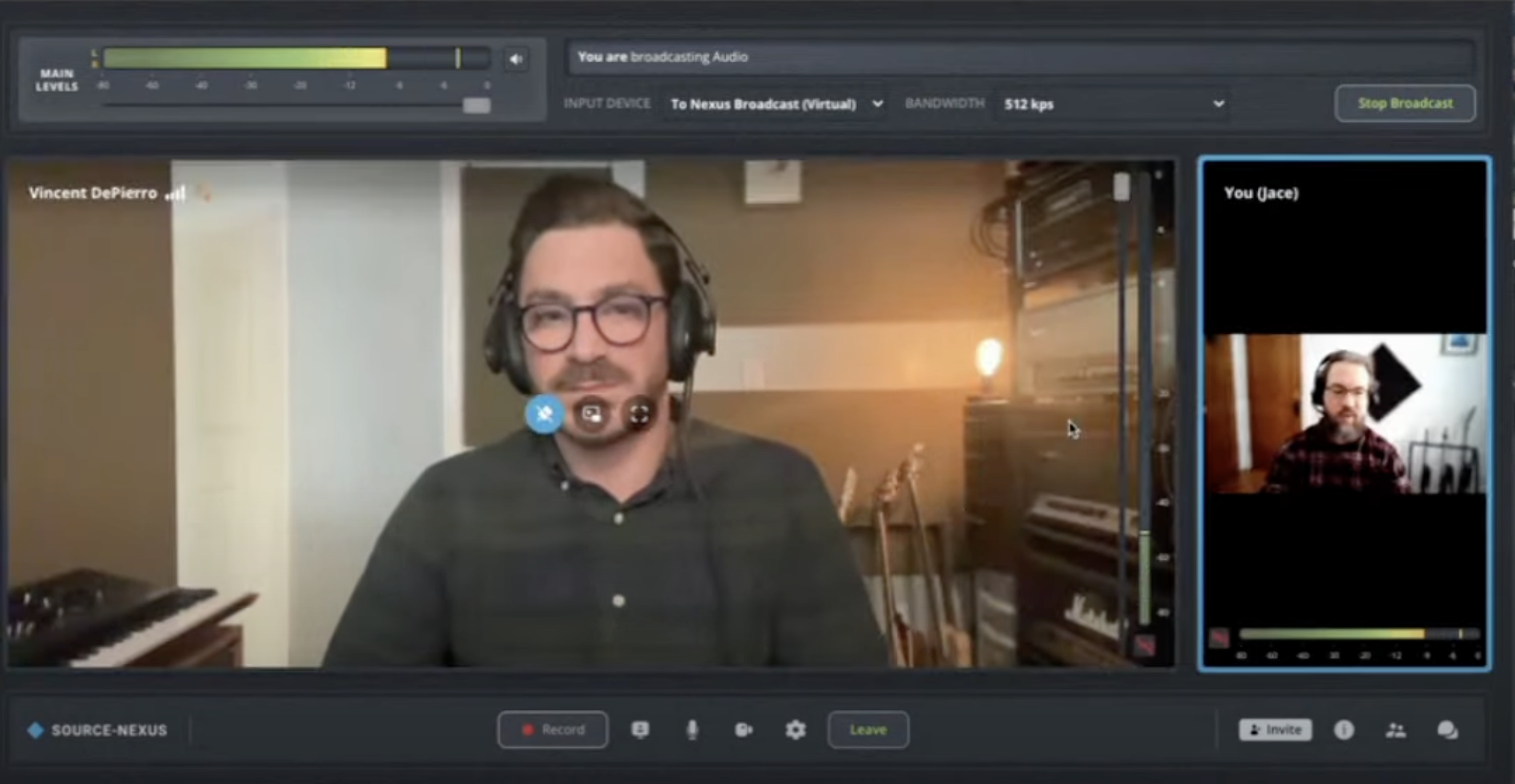Mute main levels with the speaker icon

pyautogui.click(x=516, y=60)
